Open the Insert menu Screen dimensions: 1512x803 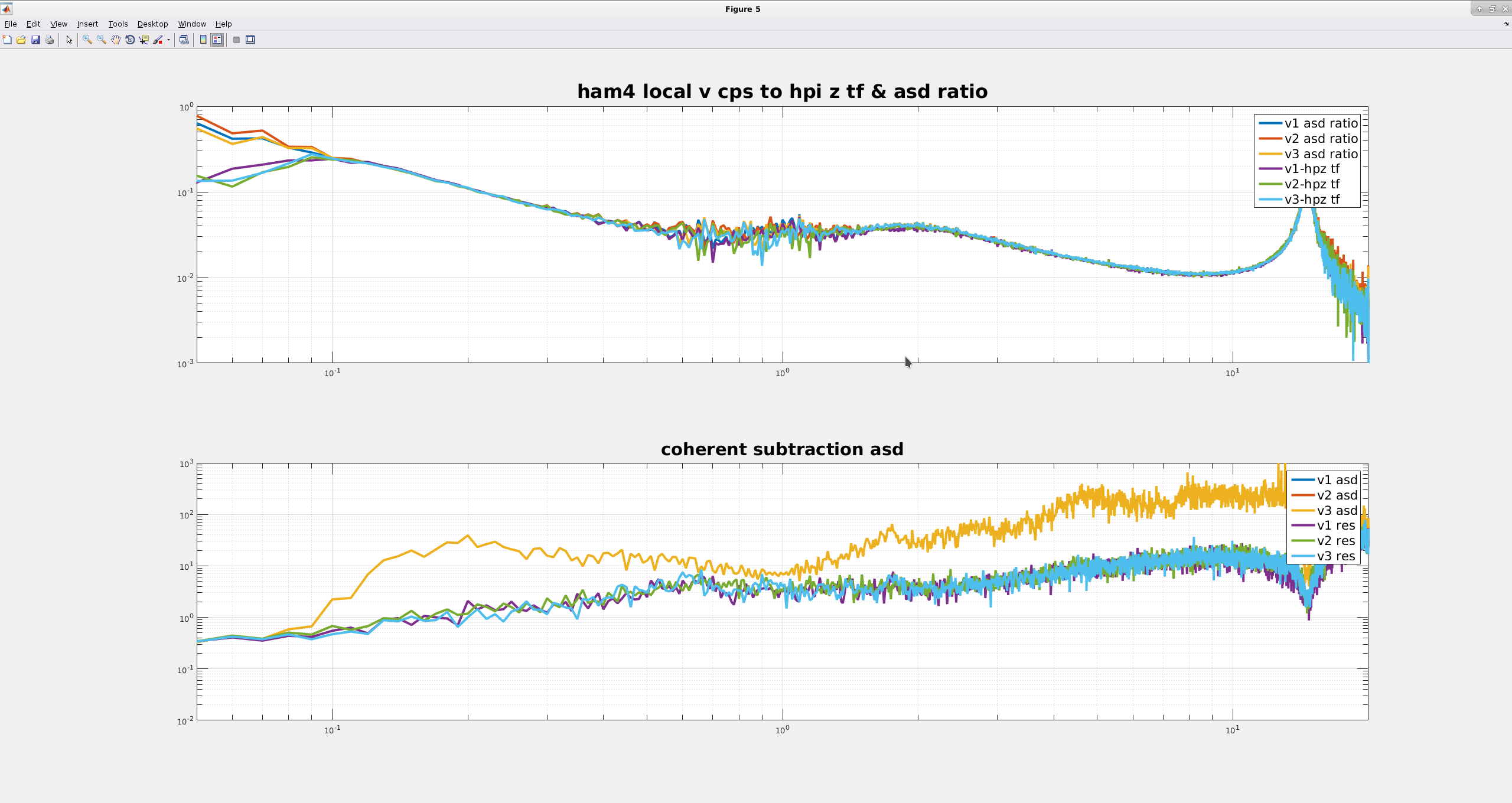pyautogui.click(x=87, y=24)
